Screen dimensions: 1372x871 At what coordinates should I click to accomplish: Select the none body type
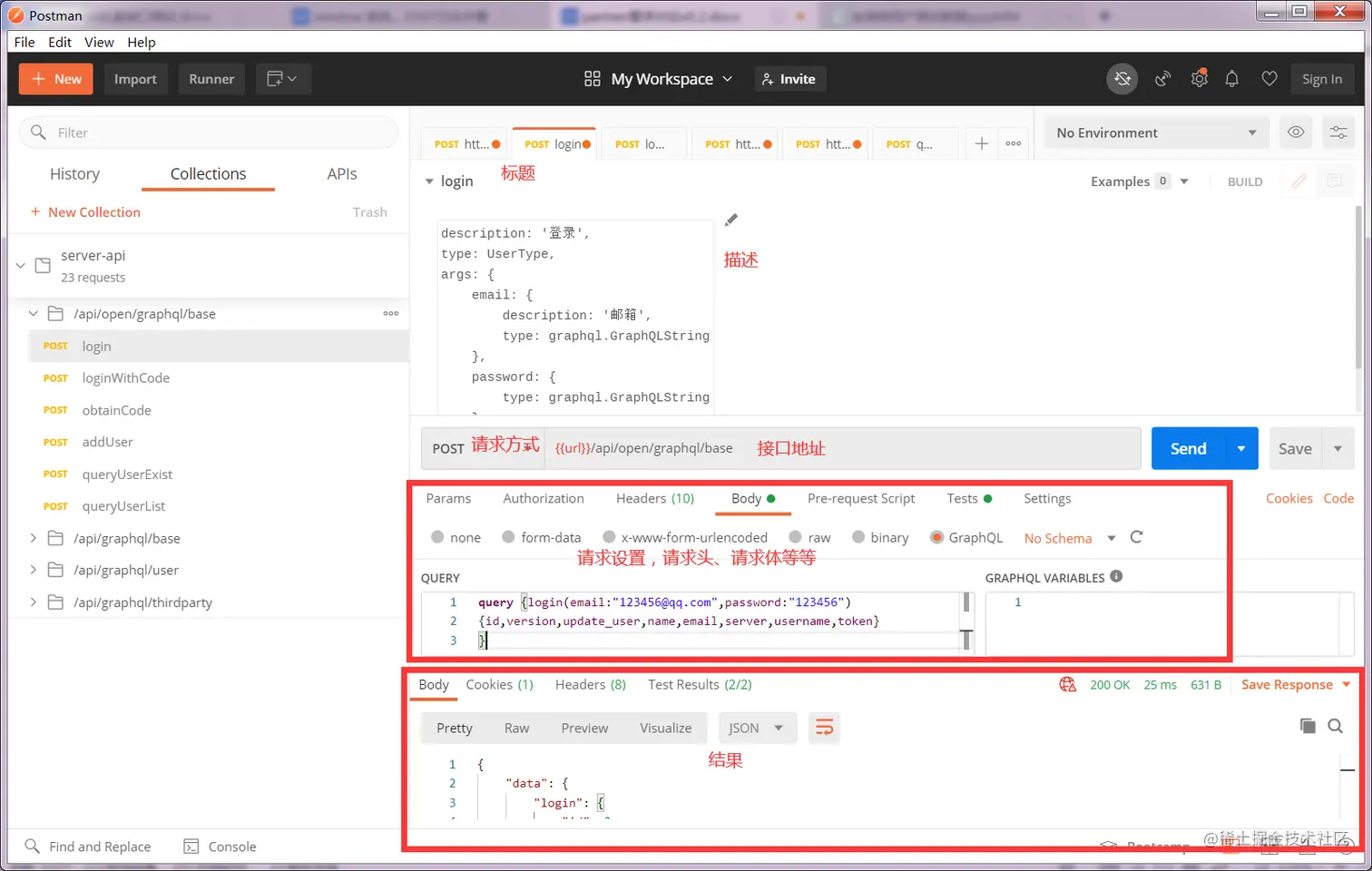point(437,537)
